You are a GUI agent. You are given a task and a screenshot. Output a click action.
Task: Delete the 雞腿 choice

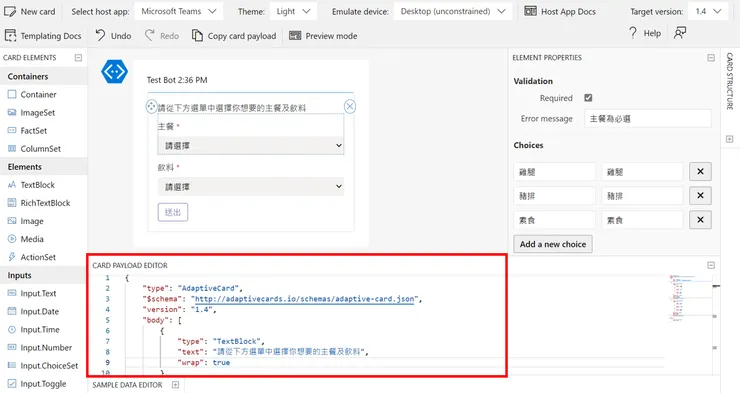(700, 172)
